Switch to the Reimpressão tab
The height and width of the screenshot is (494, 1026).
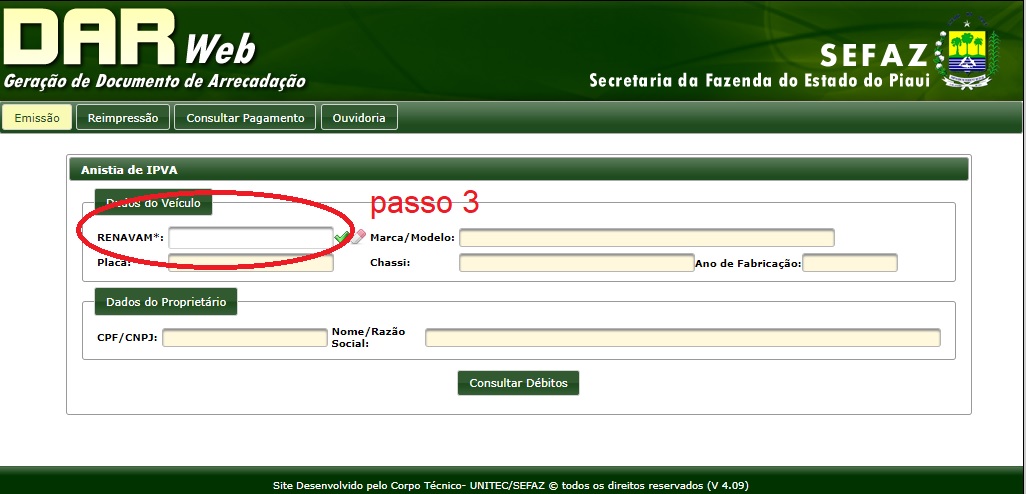pos(123,118)
